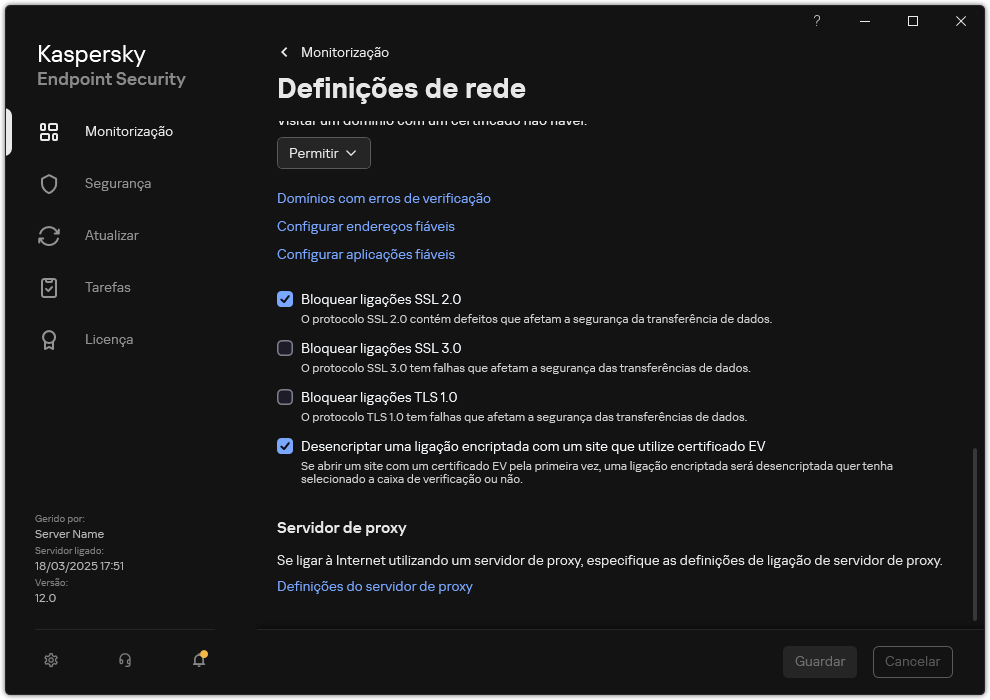The image size is (990, 700).
Task: Enable Bloquear ligações TLS 1.0
Action: [285, 397]
